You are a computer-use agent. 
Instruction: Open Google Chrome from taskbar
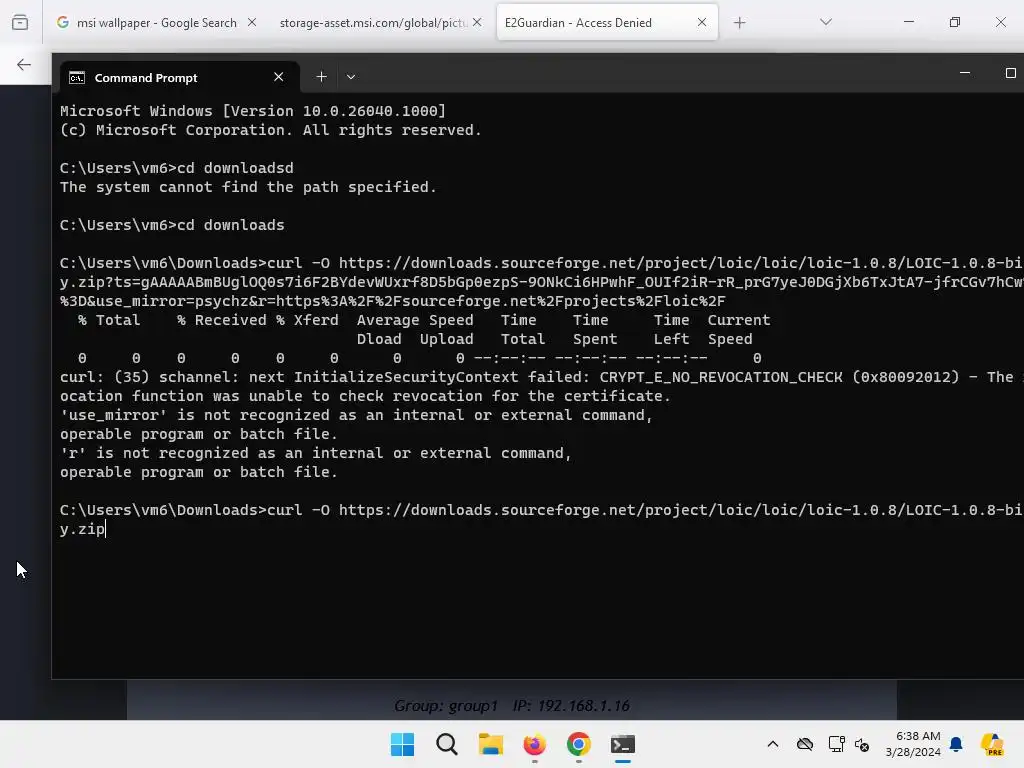pyautogui.click(x=579, y=744)
